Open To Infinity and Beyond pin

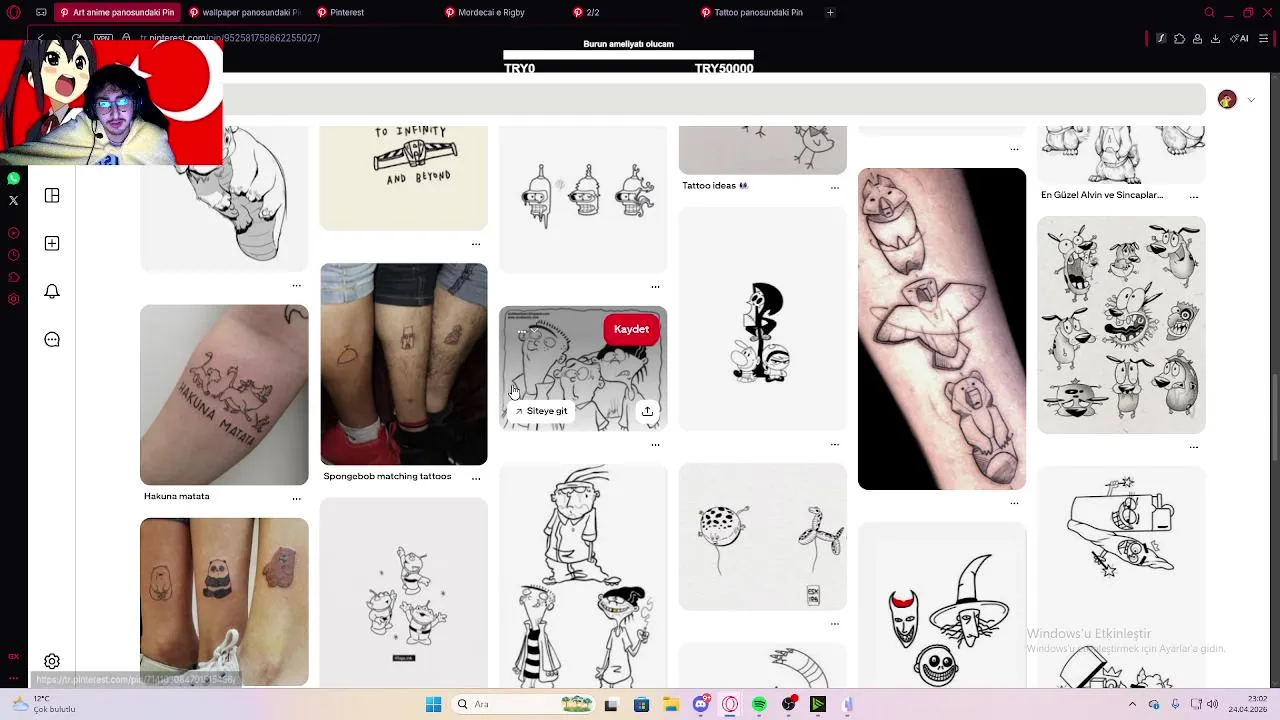tap(404, 178)
